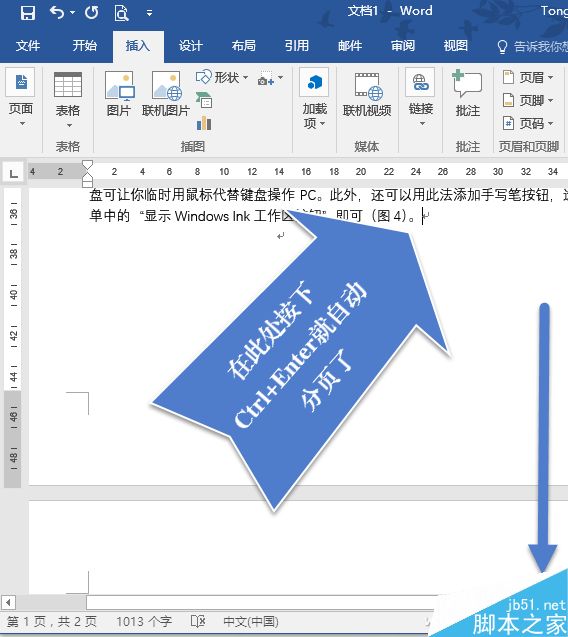Open the 页脚 footer dropdown

528,100
